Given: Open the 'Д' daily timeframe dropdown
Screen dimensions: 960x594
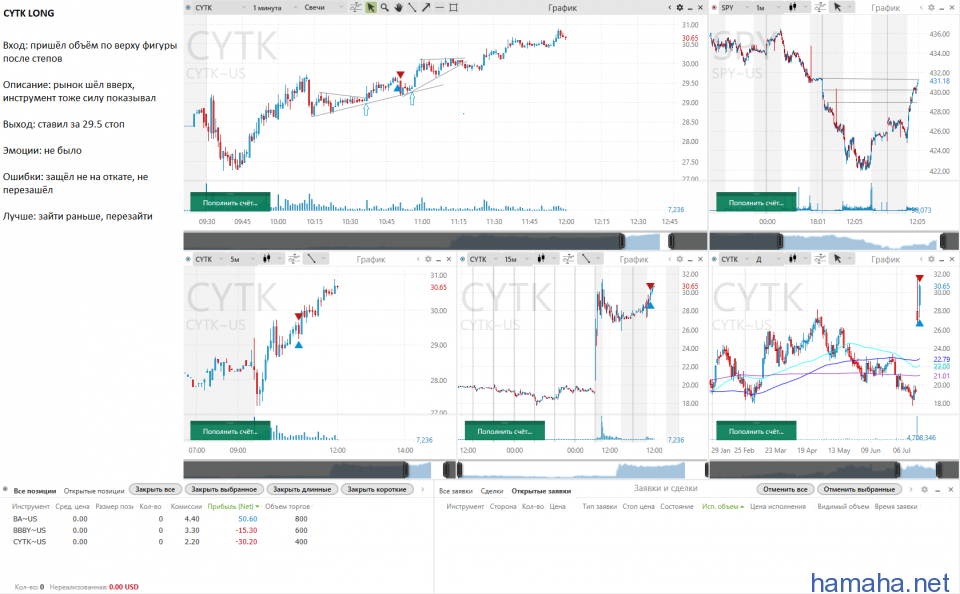Looking at the screenshot, I should point(768,259).
